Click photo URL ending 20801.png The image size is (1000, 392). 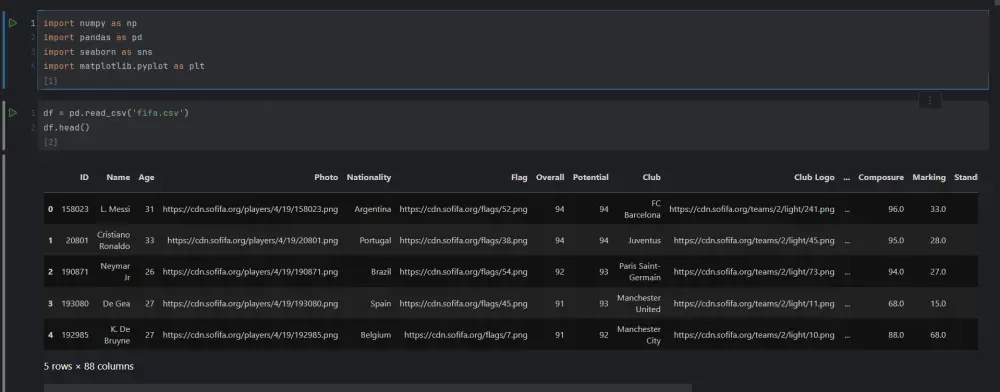pyautogui.click(x=253, y=240)
